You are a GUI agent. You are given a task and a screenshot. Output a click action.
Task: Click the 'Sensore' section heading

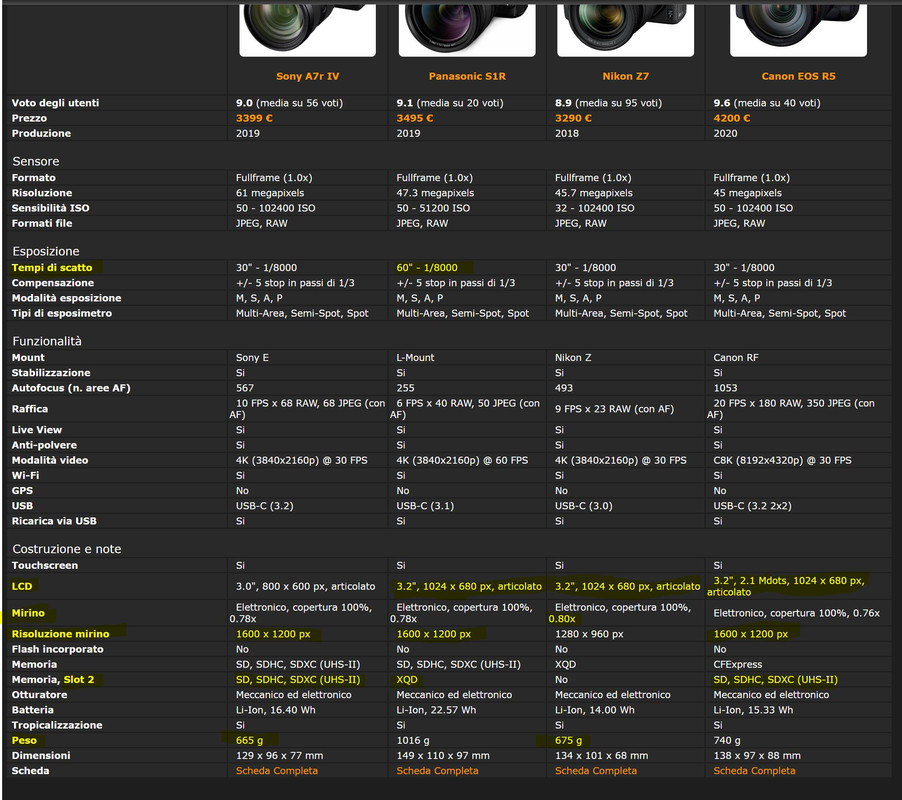(36, 161)
